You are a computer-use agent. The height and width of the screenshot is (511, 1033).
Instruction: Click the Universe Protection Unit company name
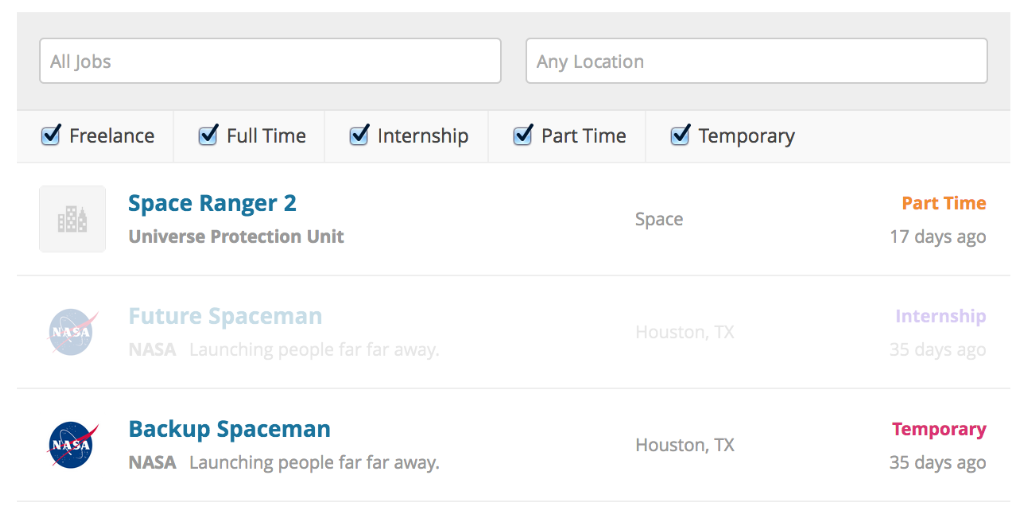click(x=236, y=237)
